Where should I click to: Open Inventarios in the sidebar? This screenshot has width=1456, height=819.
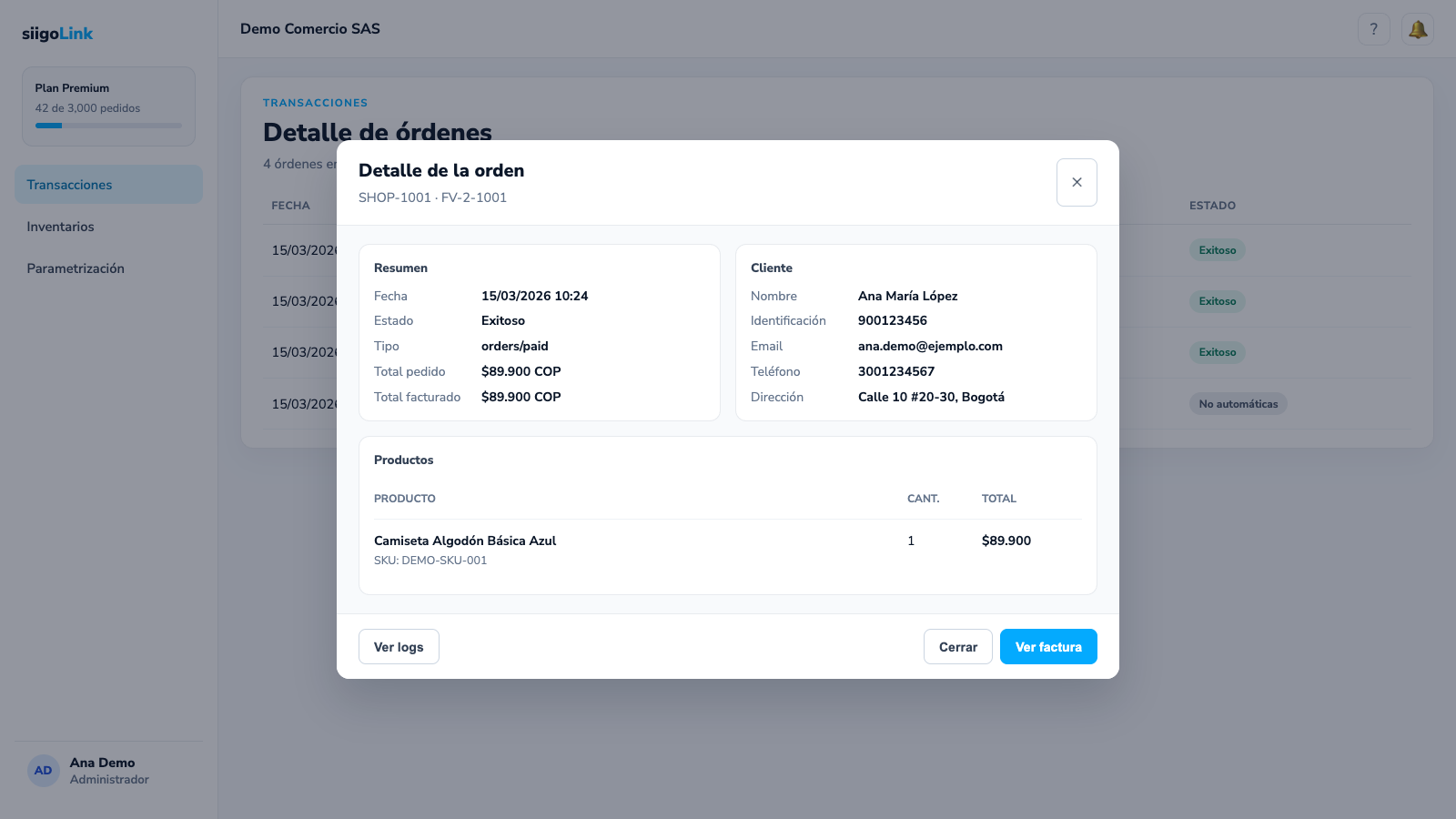coord(108,227)
